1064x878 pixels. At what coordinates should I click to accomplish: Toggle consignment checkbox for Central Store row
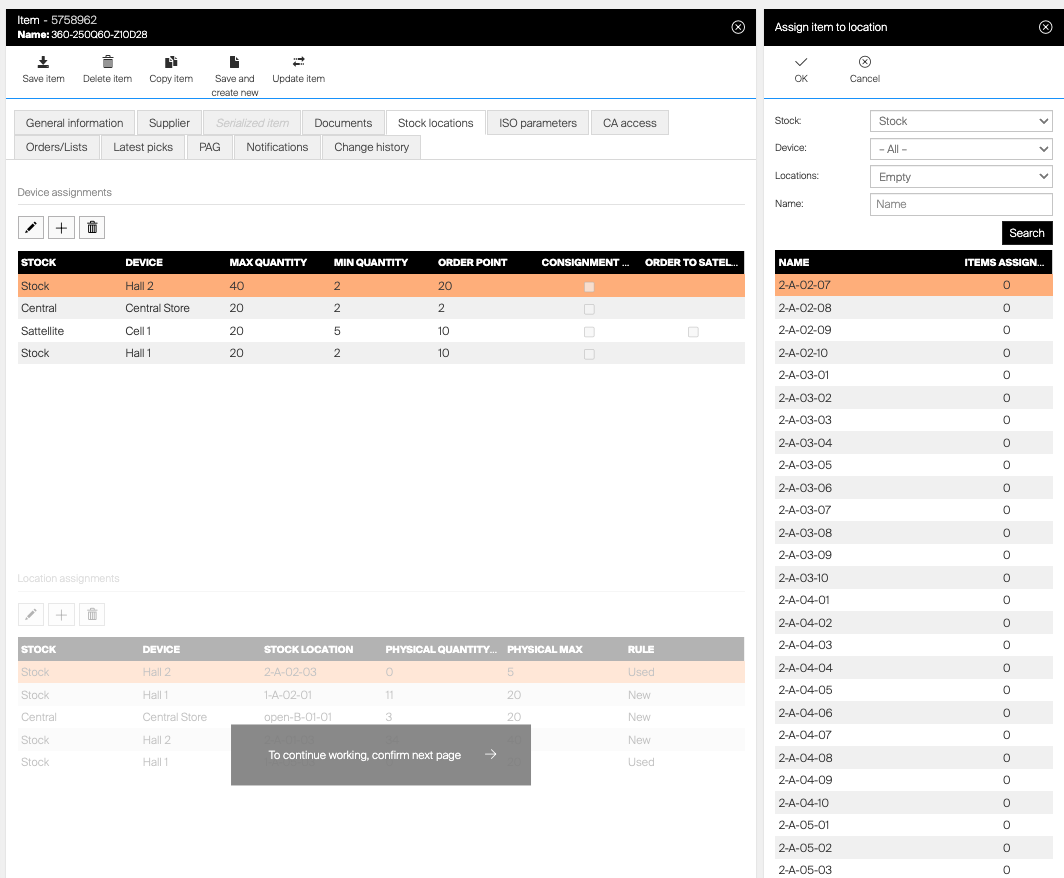[x=589, y=309]
